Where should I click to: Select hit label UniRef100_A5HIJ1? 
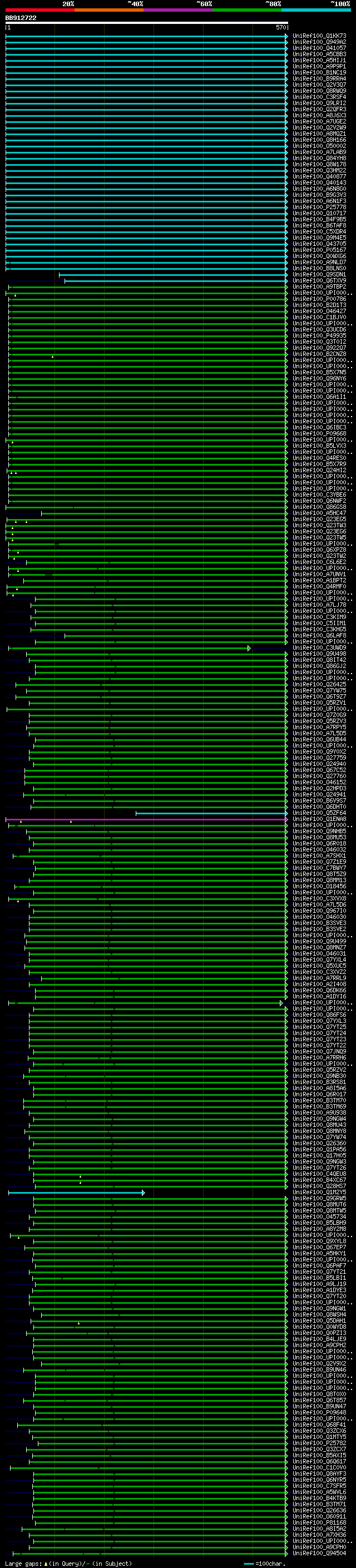point(319,60)
